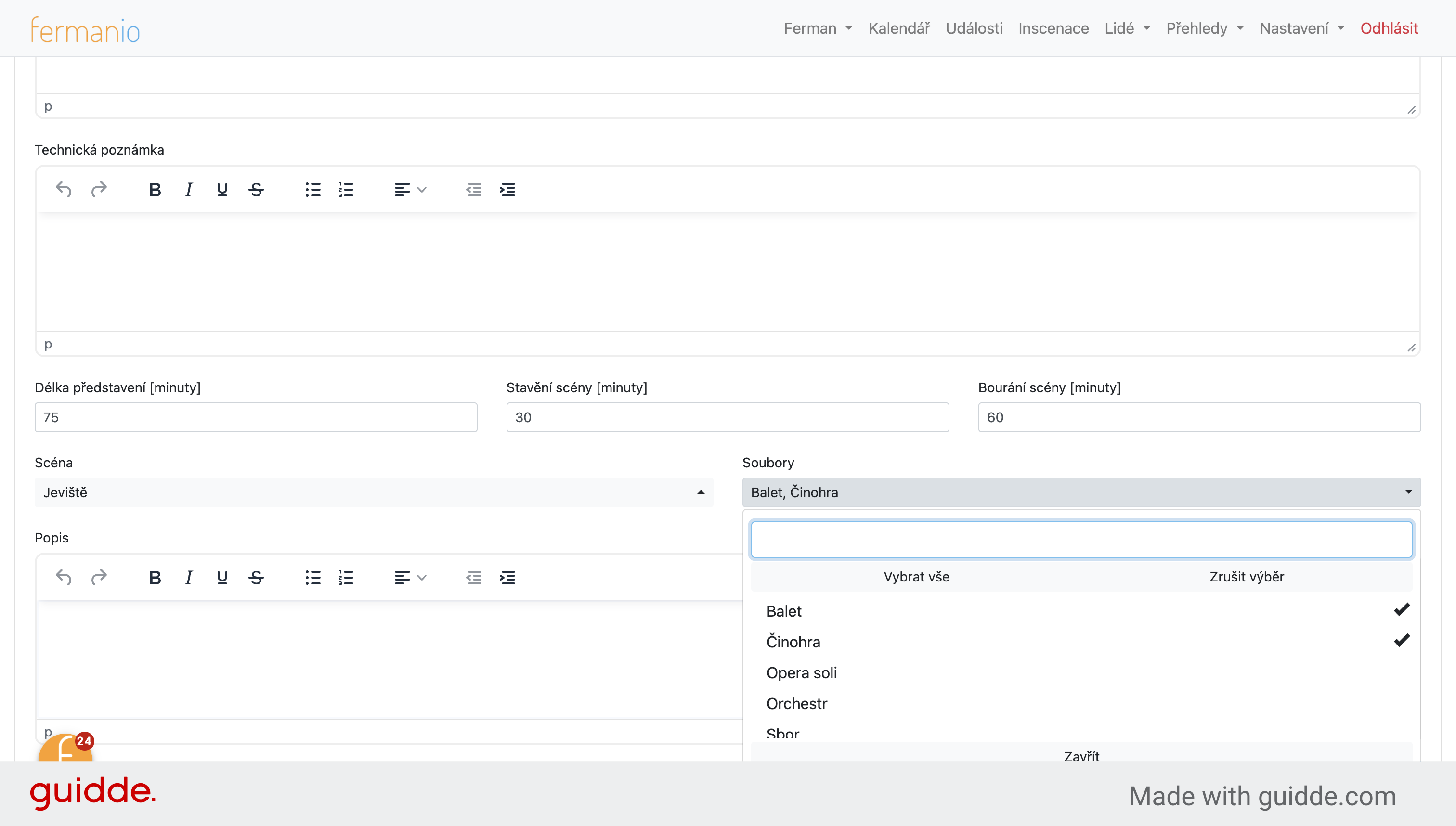This screenshot has height=826, width=1456.
Task: Toggle underline in Technická poznámka editor
Action: click(x=222, y=190)
